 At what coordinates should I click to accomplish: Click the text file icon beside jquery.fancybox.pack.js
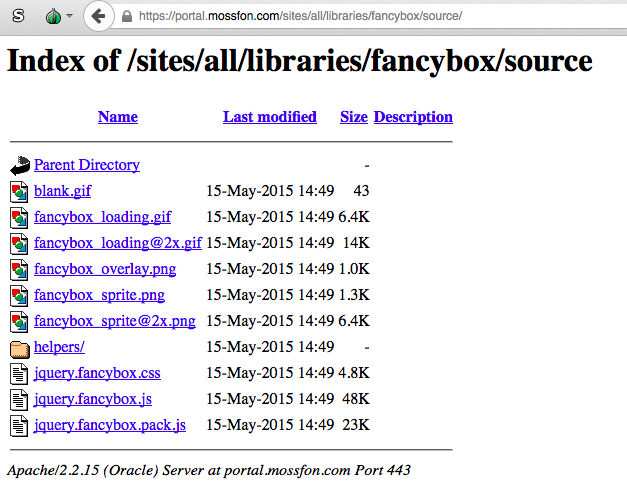(x=19, y=426)
